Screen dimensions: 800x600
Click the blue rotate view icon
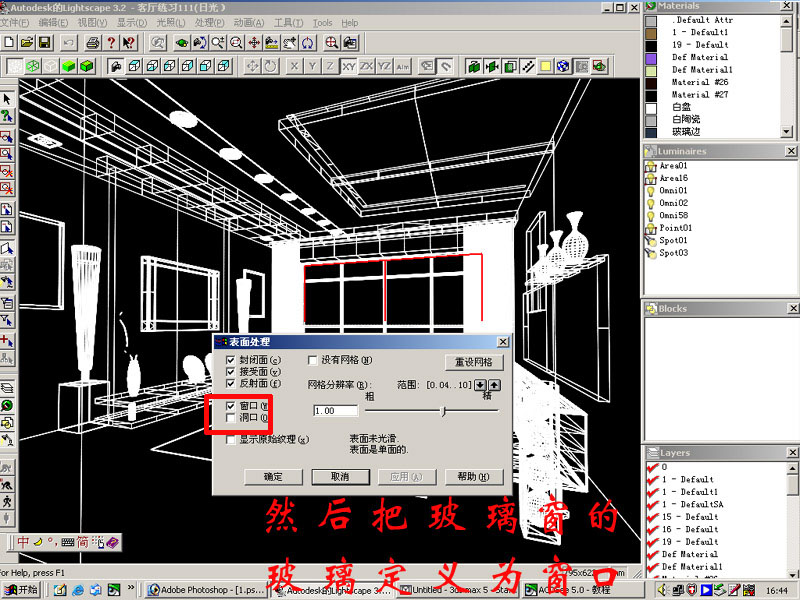coord(307,42)
